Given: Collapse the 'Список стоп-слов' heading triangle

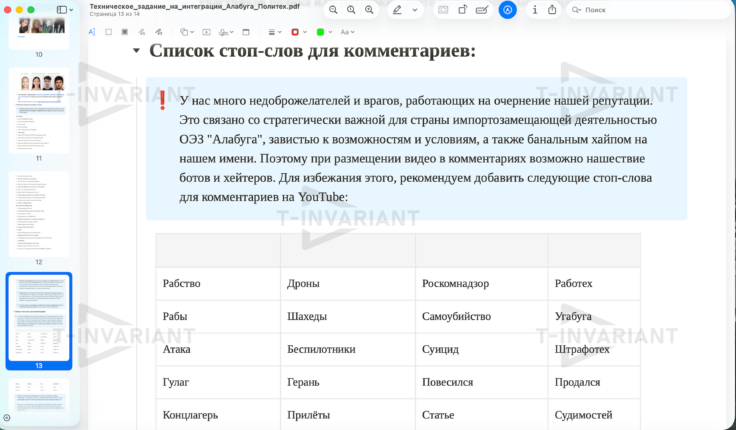Looking at the screenshot, I should 136,51.
